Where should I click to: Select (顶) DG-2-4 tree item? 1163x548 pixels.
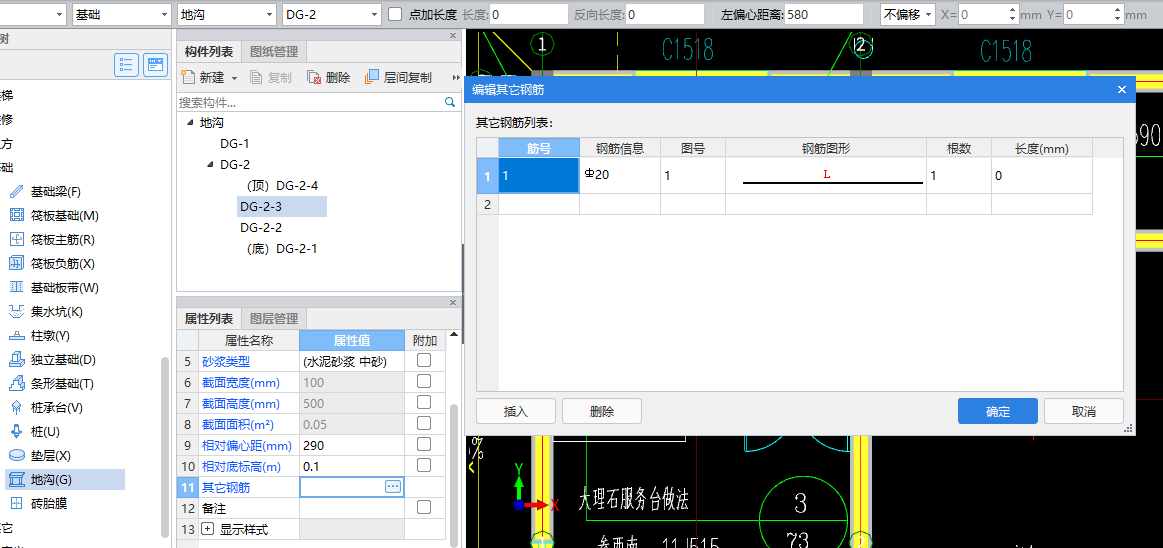click(x=283, y=185)
